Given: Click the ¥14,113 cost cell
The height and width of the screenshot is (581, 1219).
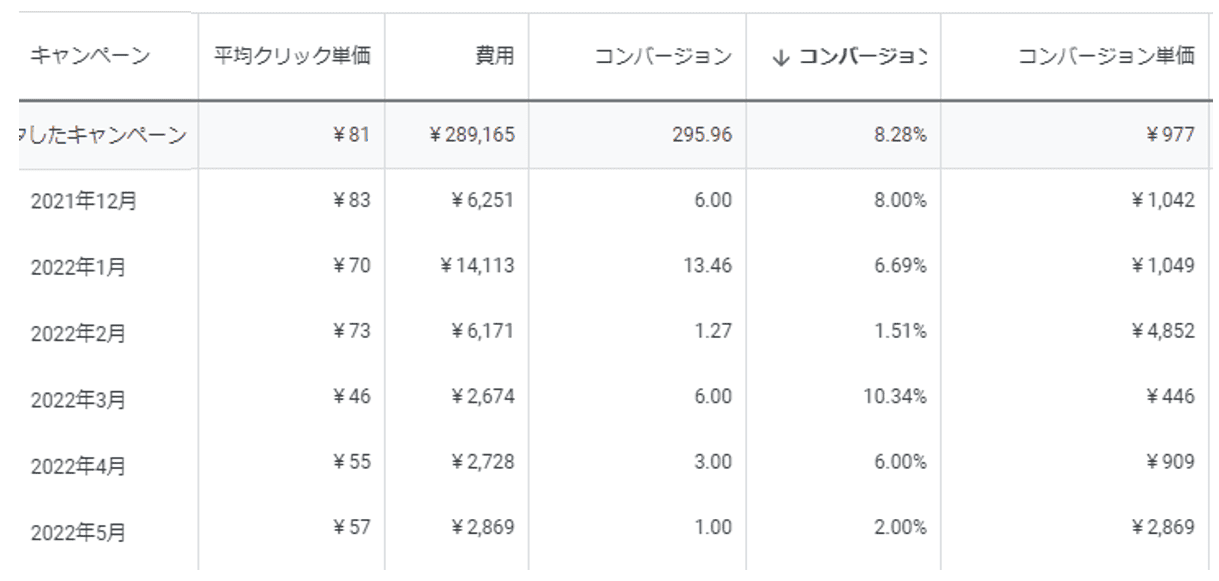Looking at the screenshot, I should pyautogui.click(x=476, y=265).
